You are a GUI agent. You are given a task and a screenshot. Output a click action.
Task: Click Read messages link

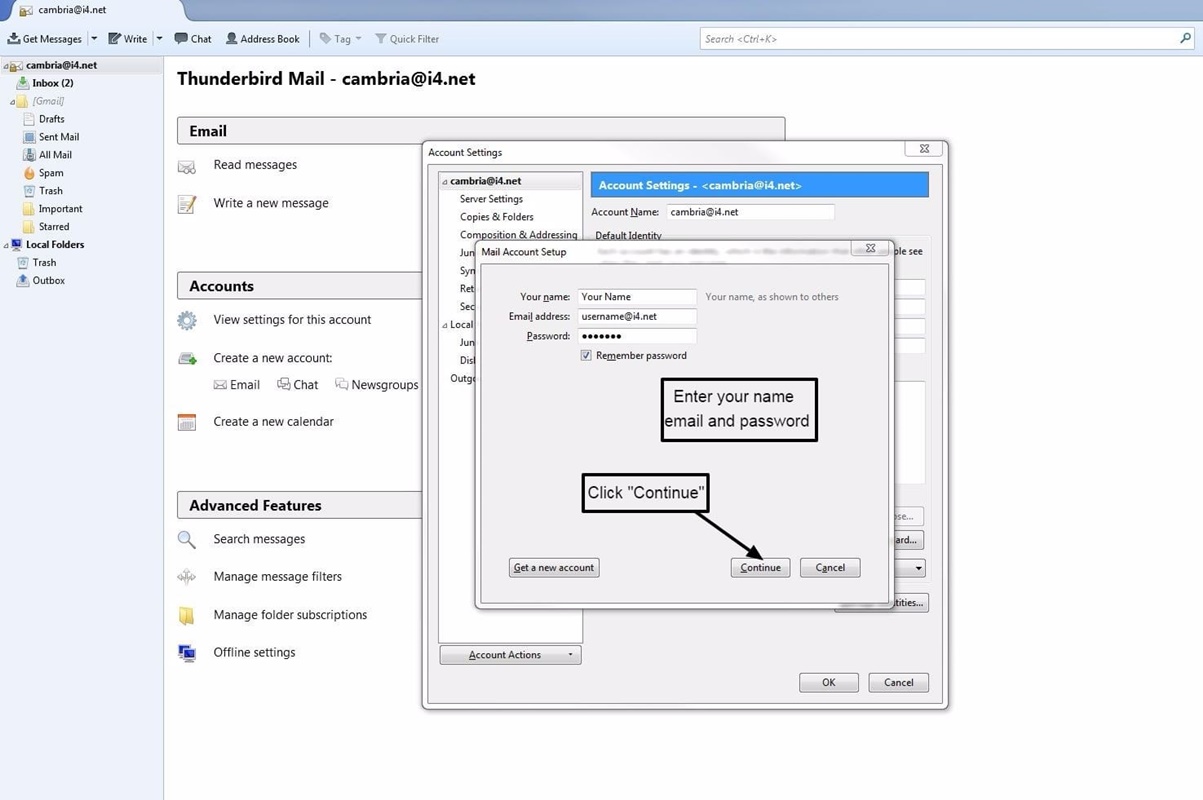pos(255,165)
